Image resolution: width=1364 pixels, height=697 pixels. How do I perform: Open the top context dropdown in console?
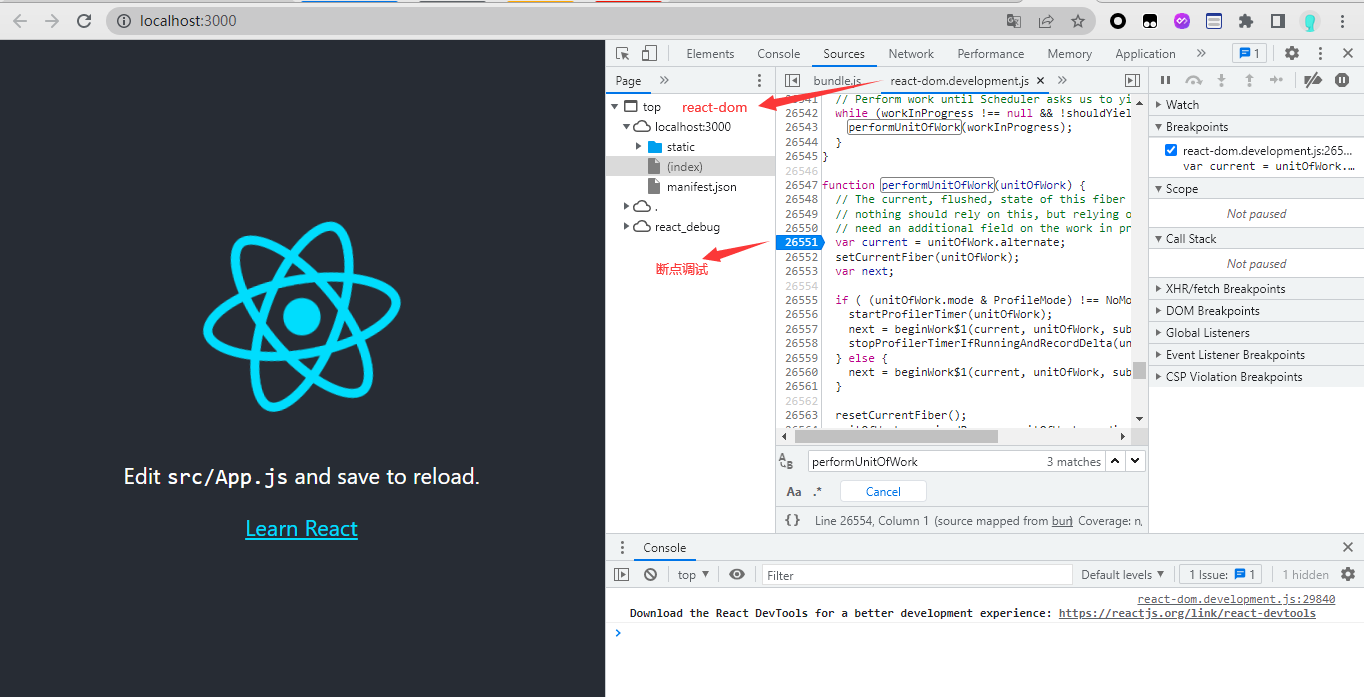[x=693, y=575]
